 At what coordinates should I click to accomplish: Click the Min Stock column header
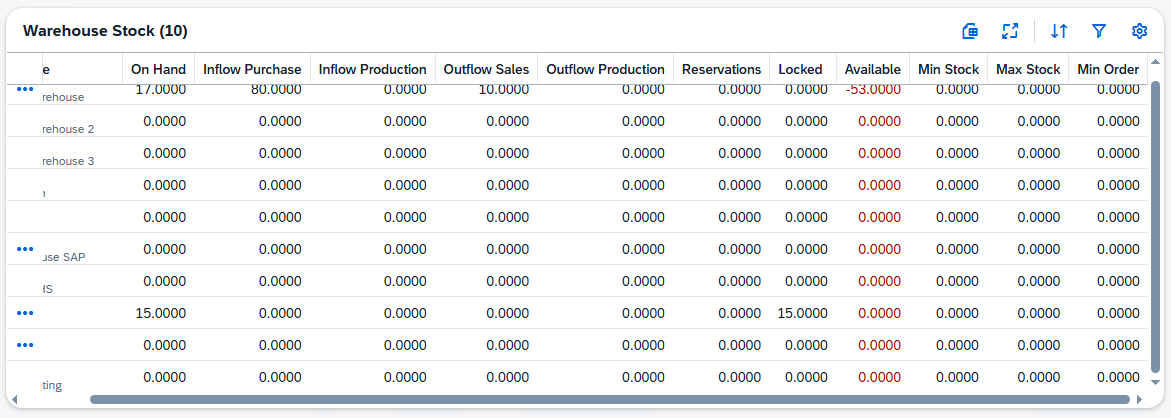(x=948, y=69)
